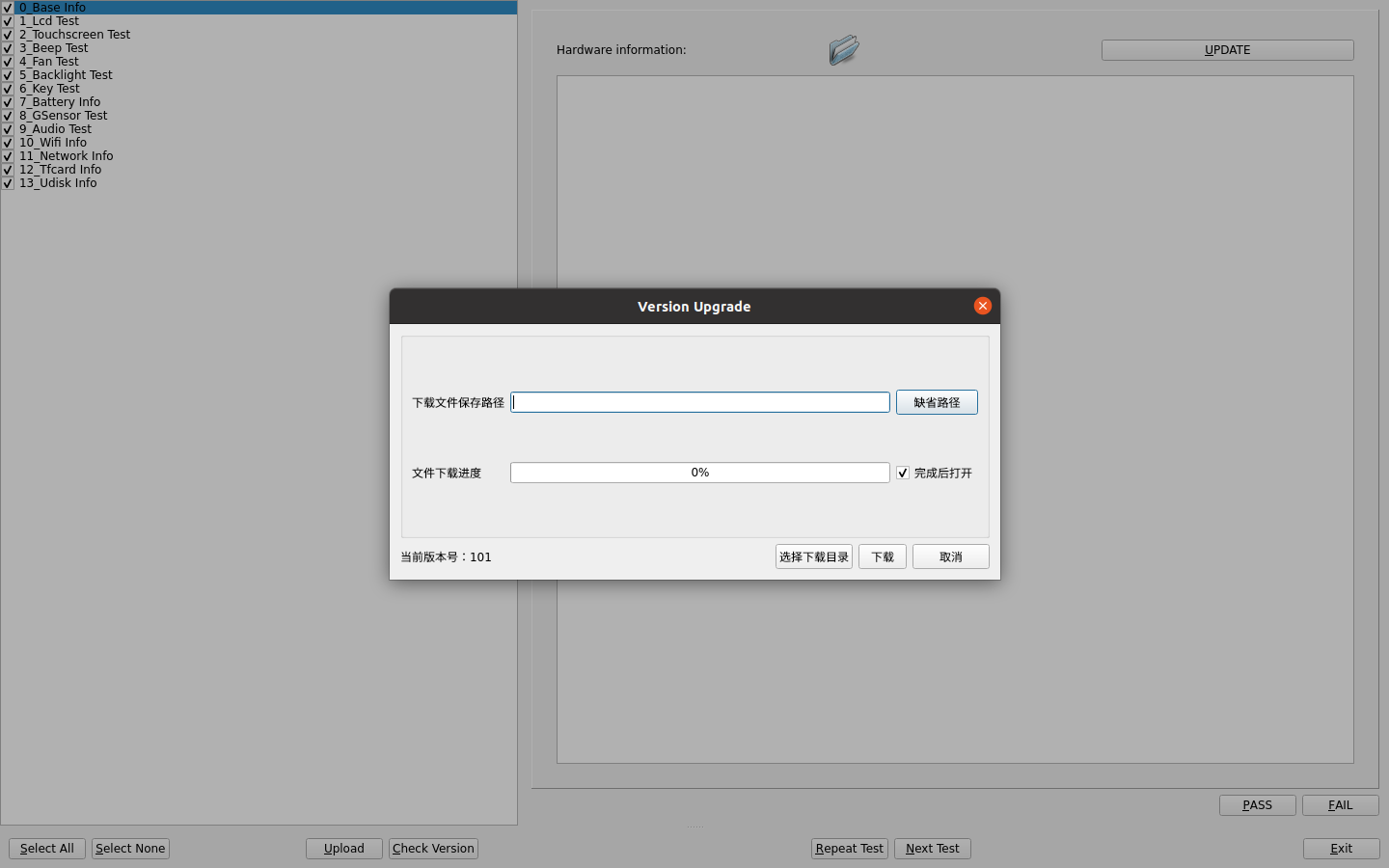
Task: Select the 1_Lcd Test list row
Action: 259,21
